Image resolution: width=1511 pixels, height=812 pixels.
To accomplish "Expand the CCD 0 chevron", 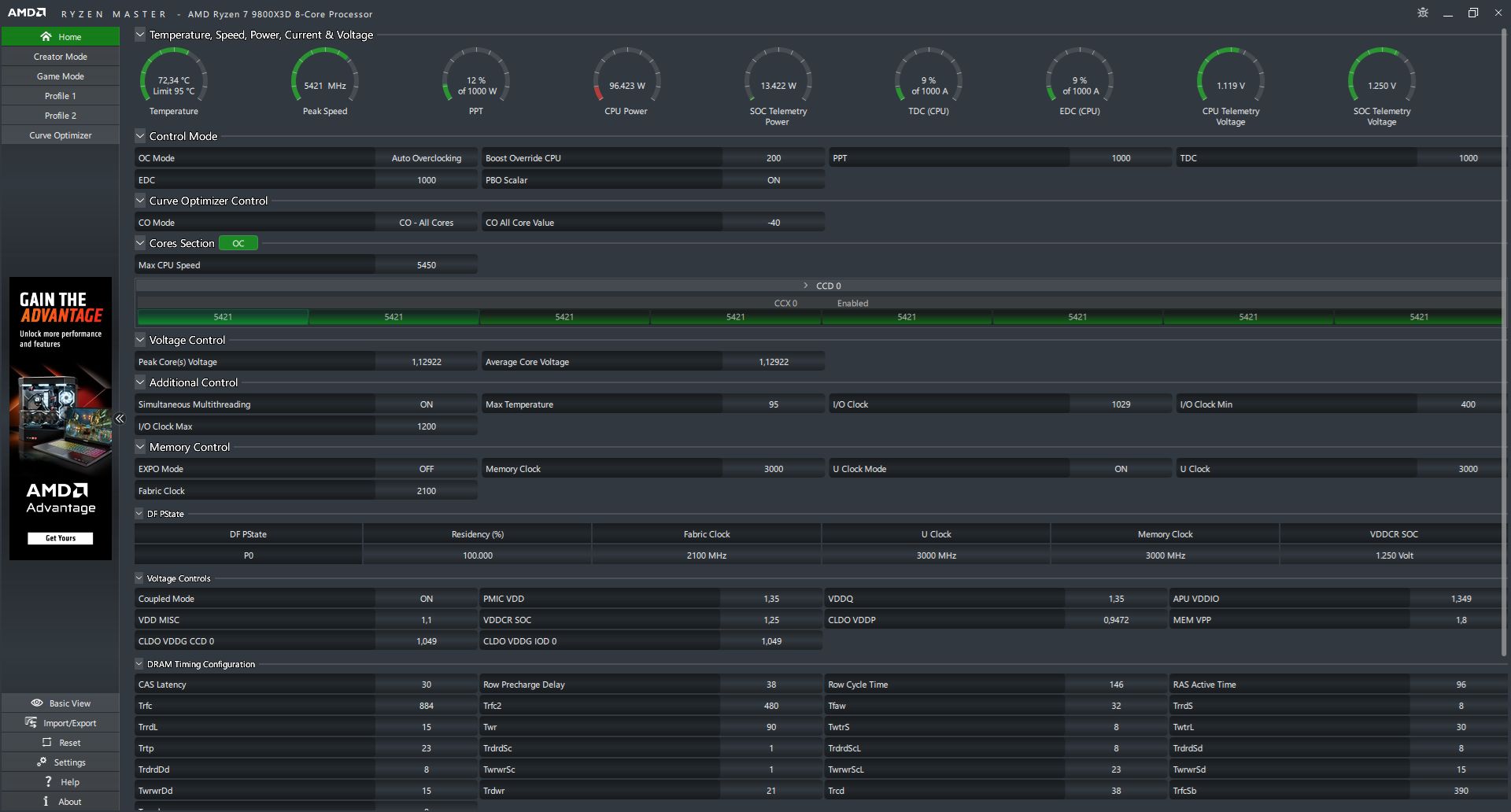I will tap(805, 286).
